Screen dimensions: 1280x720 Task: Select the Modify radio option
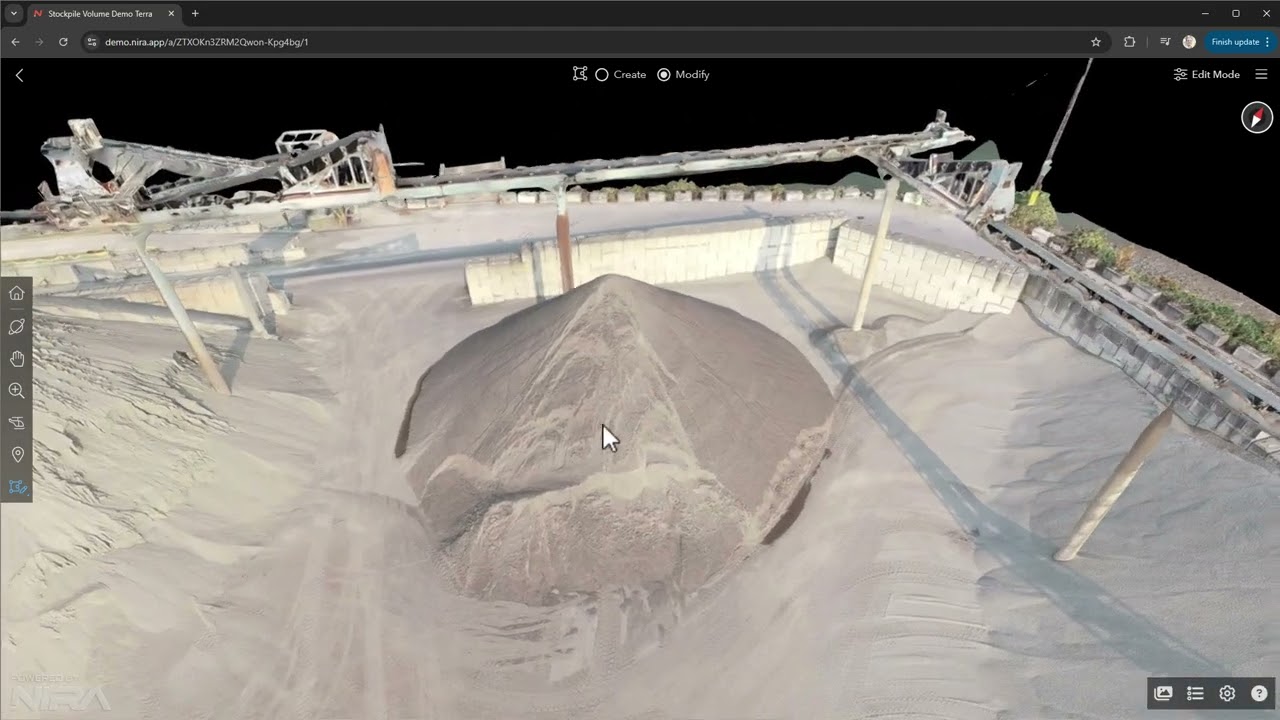pos(684,75)
